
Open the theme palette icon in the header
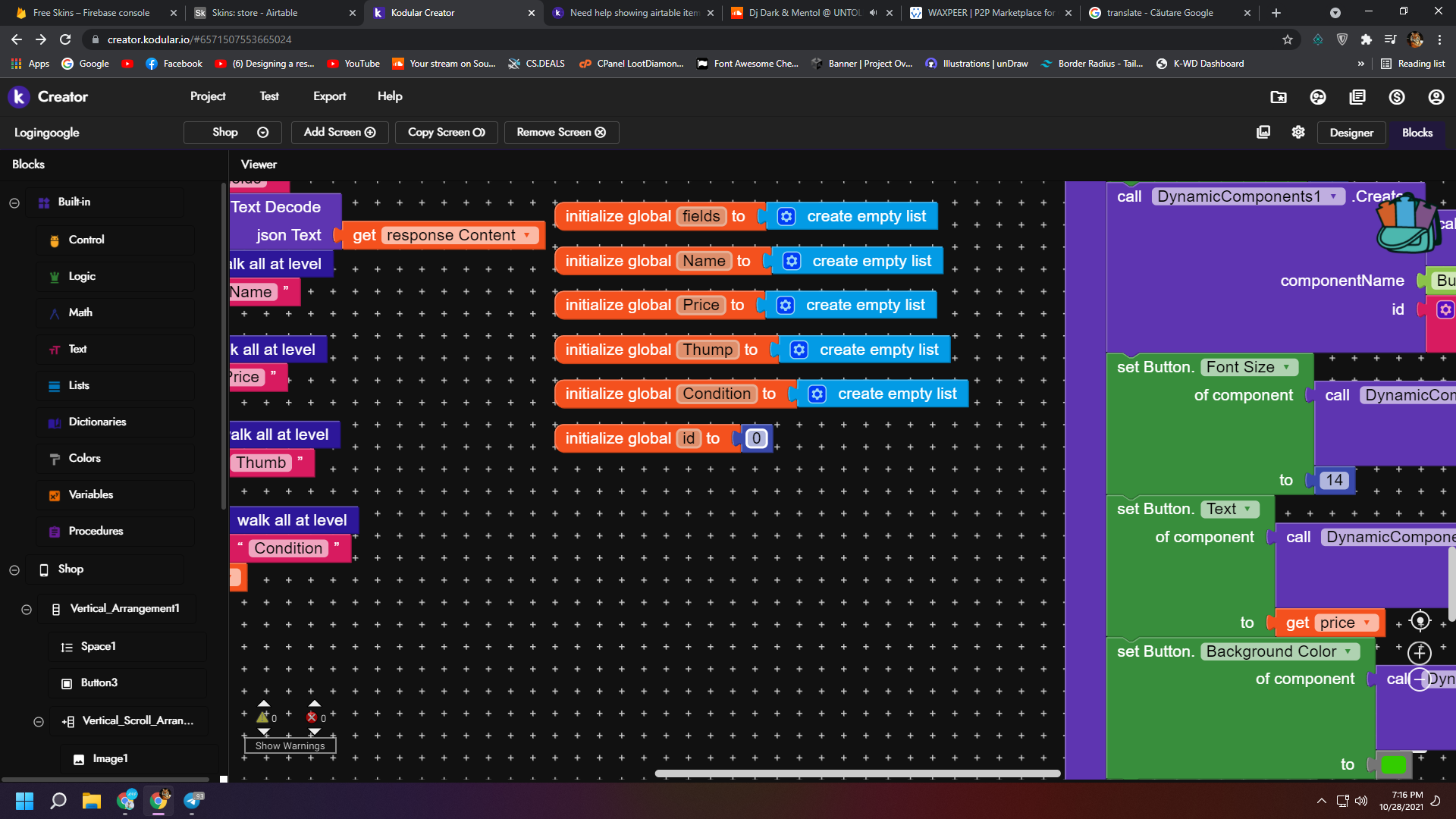point(1318,97)
